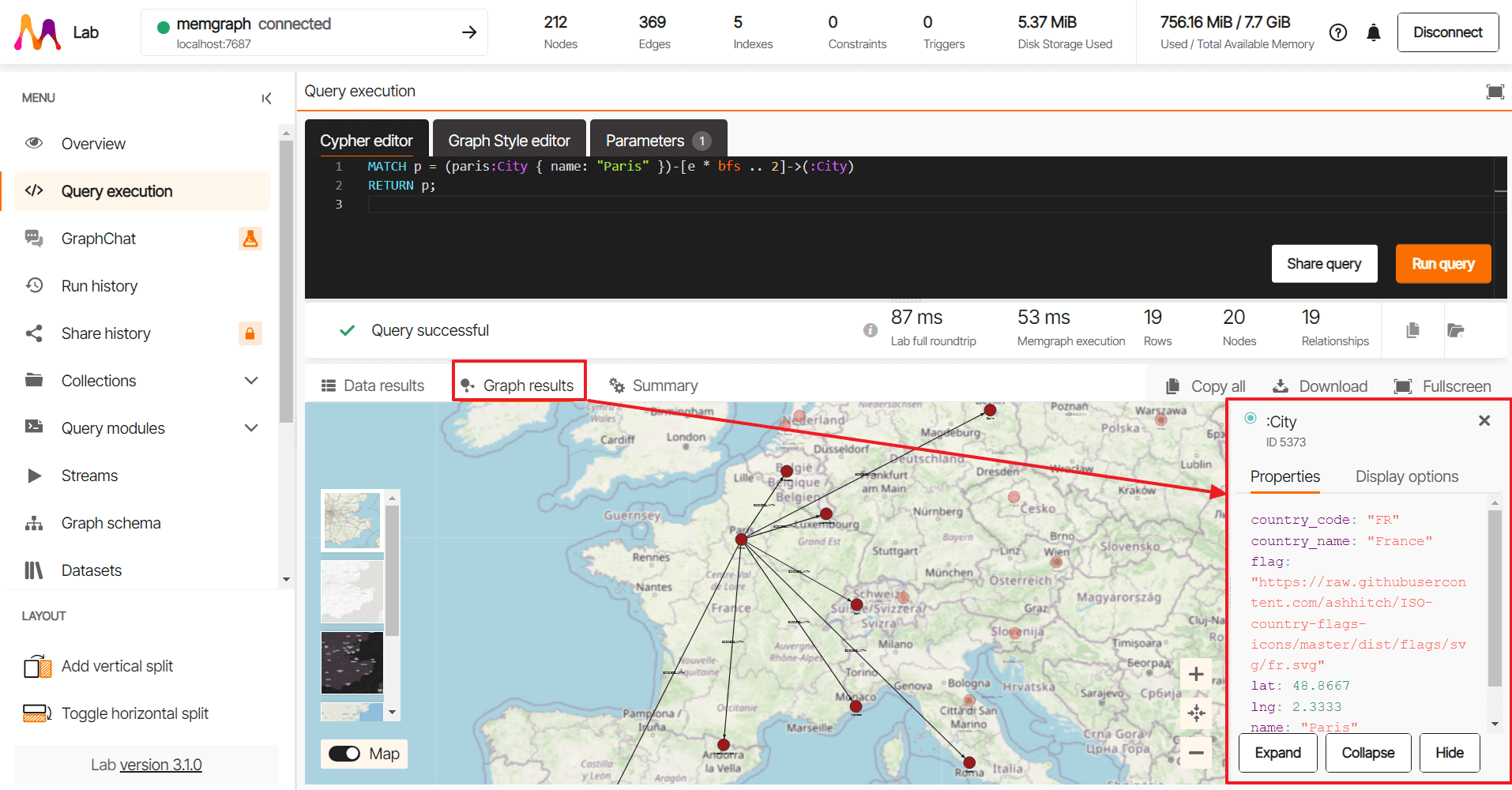Screen dimensions: 1512x790
Task: Maximize the Query execution panel
Action: point(1495,92)
